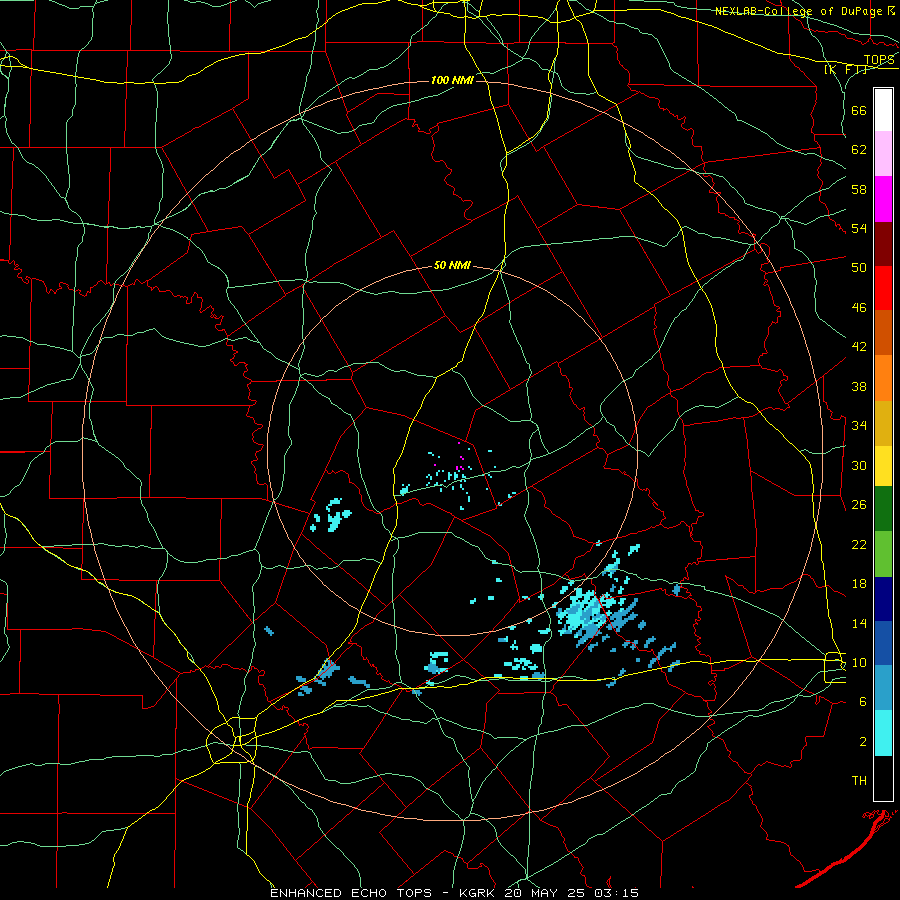Click the 'KGRK' station ID in the caption
The height and width of the screenshot is (900, 900).
(x=478, y=893)
